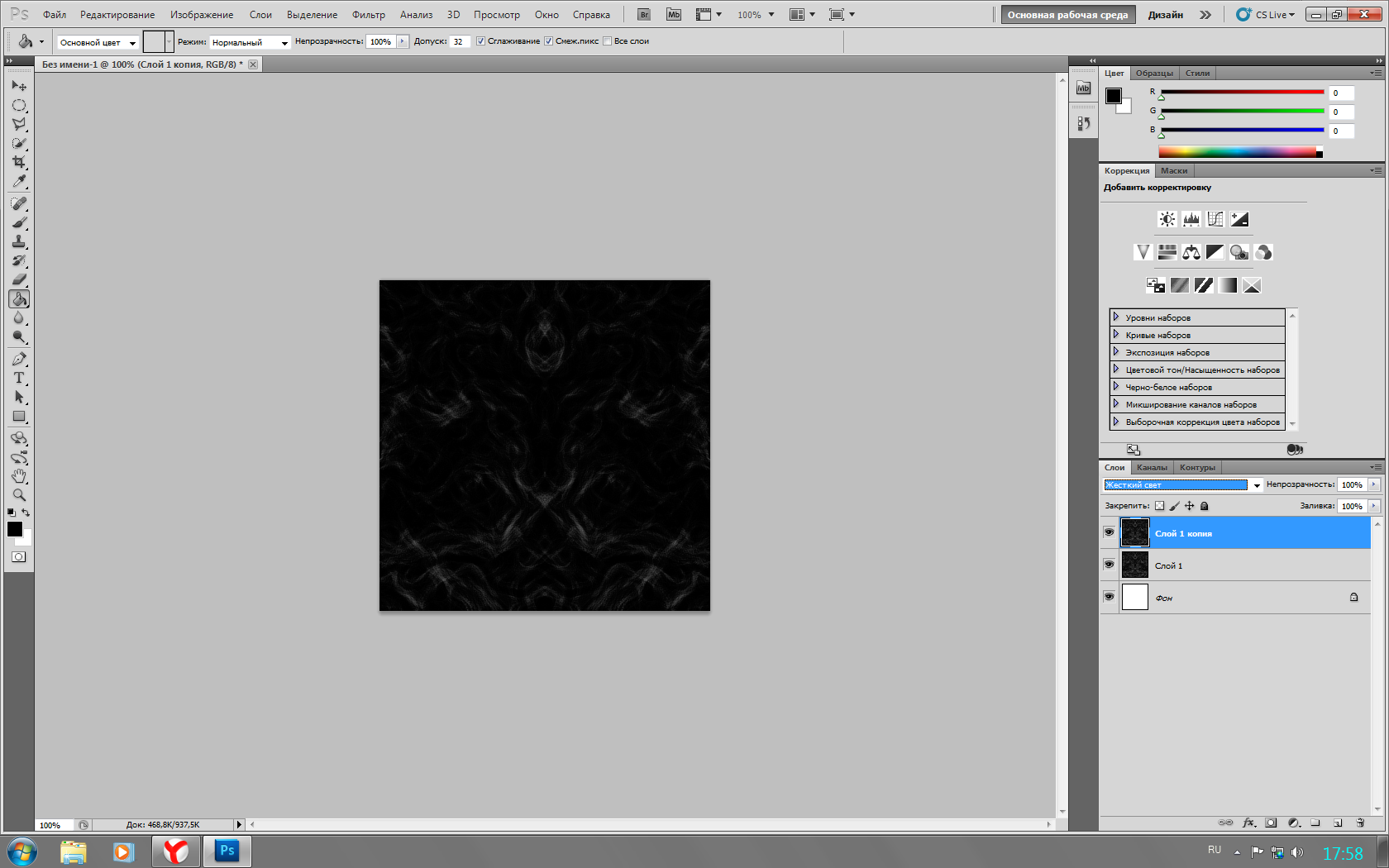The image size is (1389, 868).
Task: Switch to the Маски tab
Action: pos(1173,171)
